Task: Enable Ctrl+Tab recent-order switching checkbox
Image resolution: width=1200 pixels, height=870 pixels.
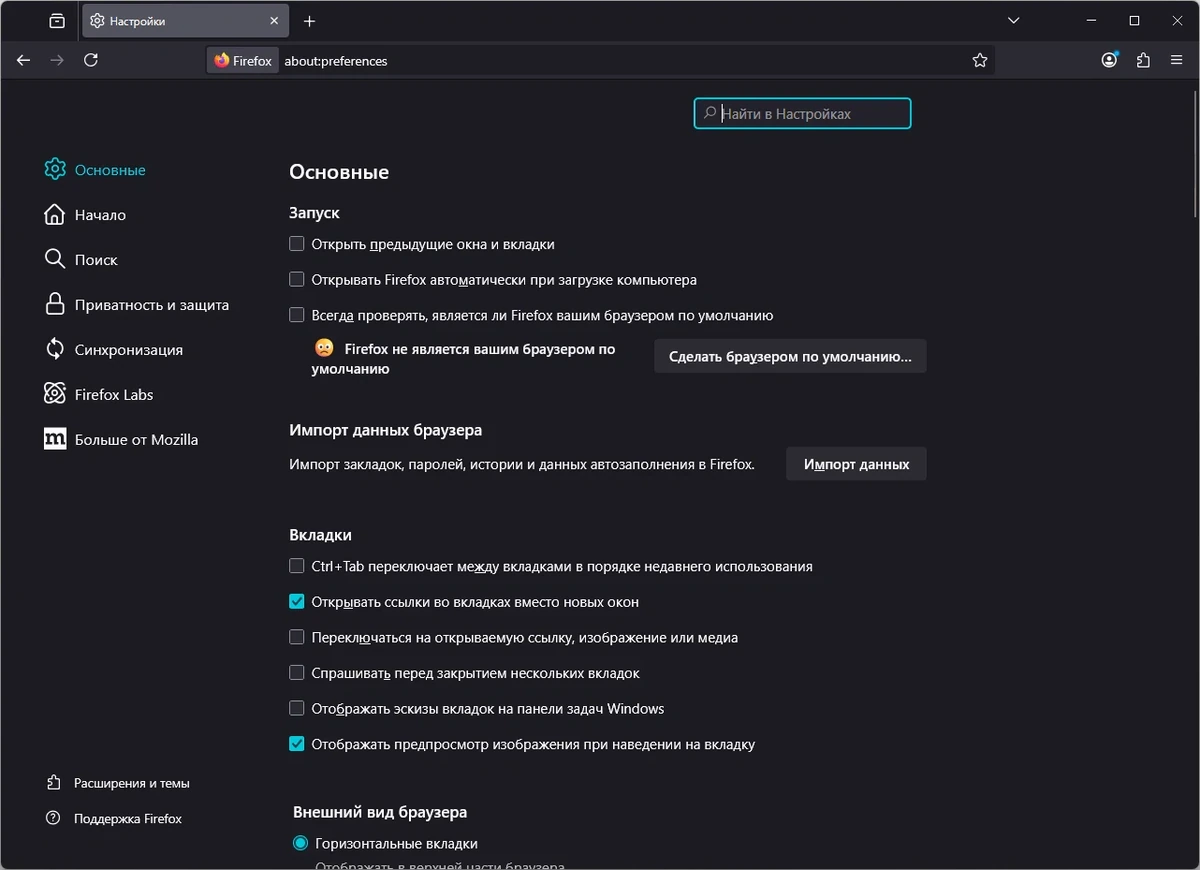Action: tap(297, 566)
